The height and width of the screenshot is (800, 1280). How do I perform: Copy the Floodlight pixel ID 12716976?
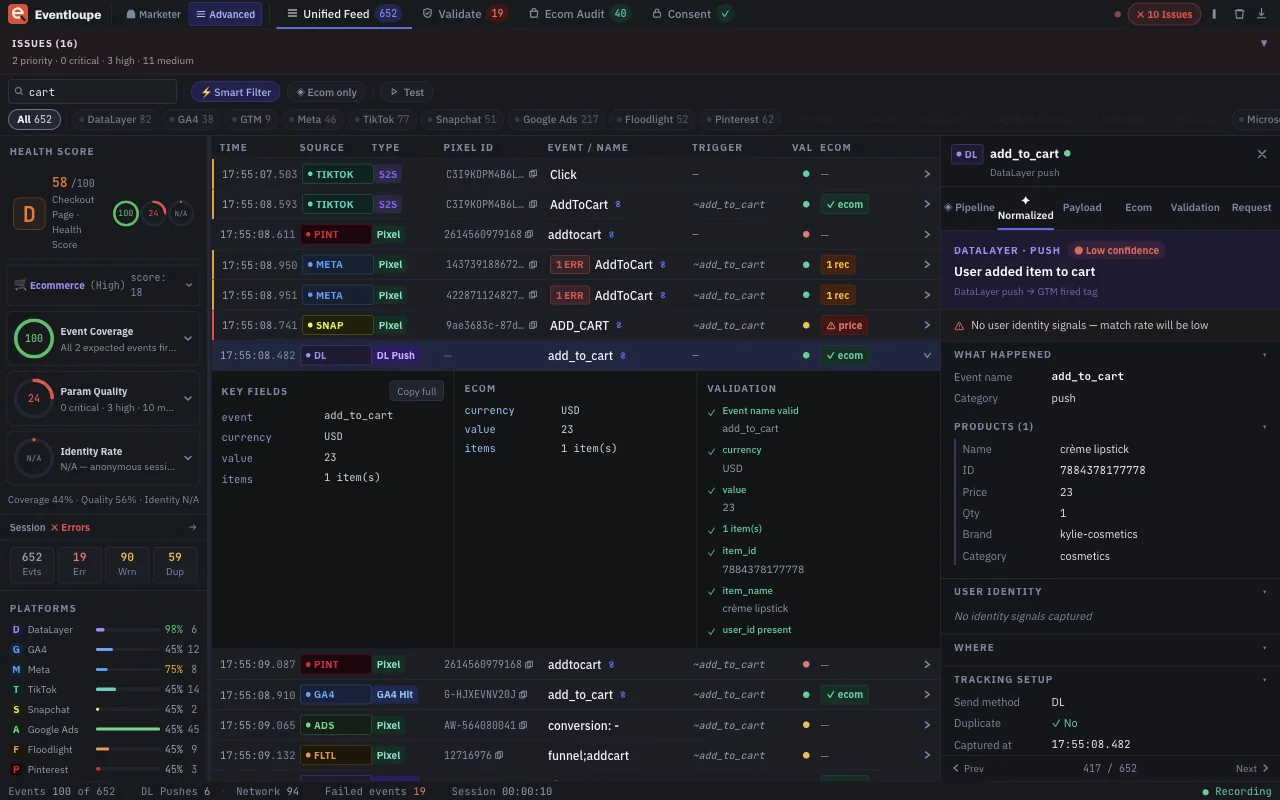pos(498,756)
